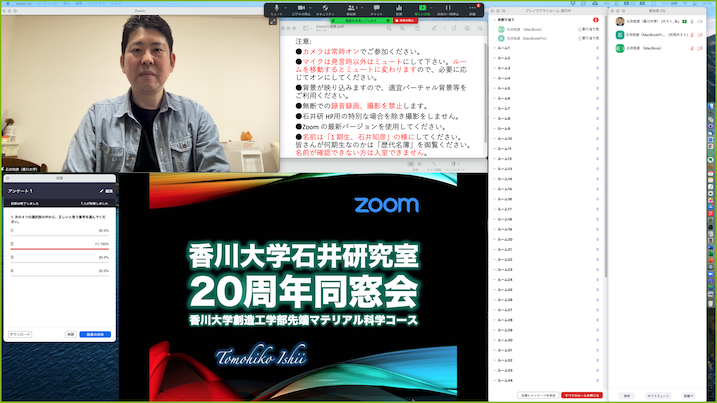The height and width of the screenshot is (403, 717).
Task: Open the zoom.us menu in menu bar
Action: point(23,3)
